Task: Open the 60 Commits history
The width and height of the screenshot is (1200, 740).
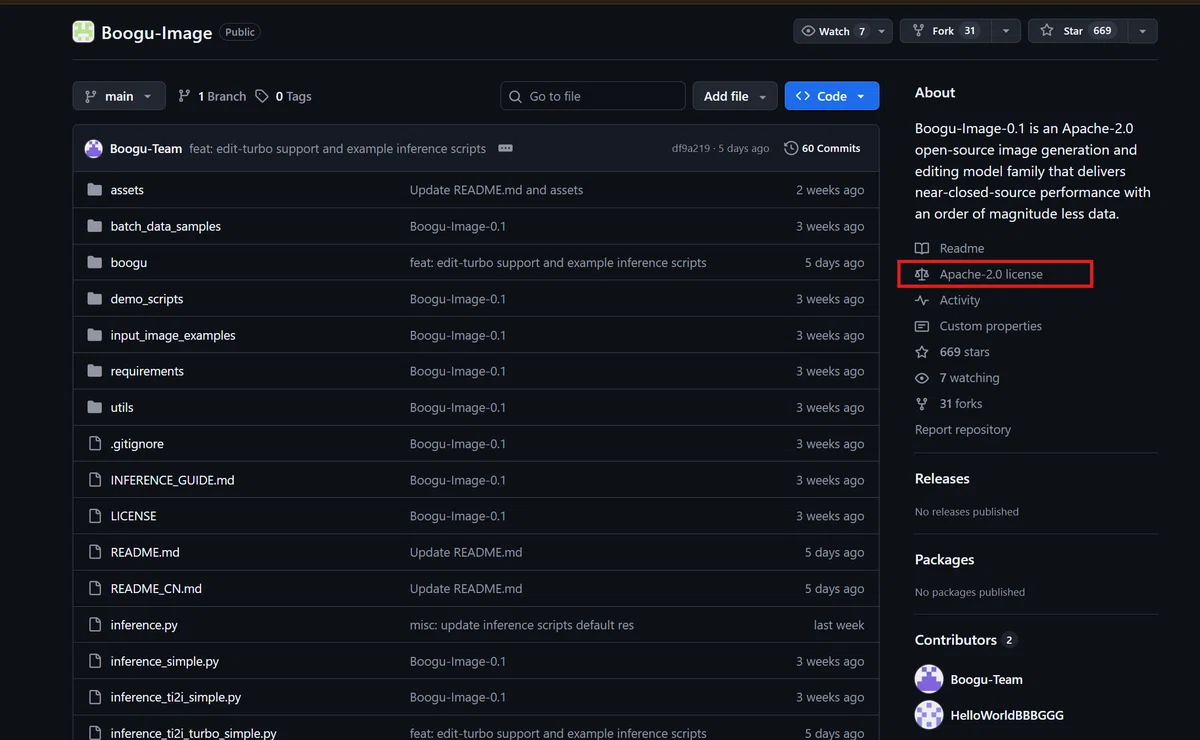Action: [x=823, y=148]
